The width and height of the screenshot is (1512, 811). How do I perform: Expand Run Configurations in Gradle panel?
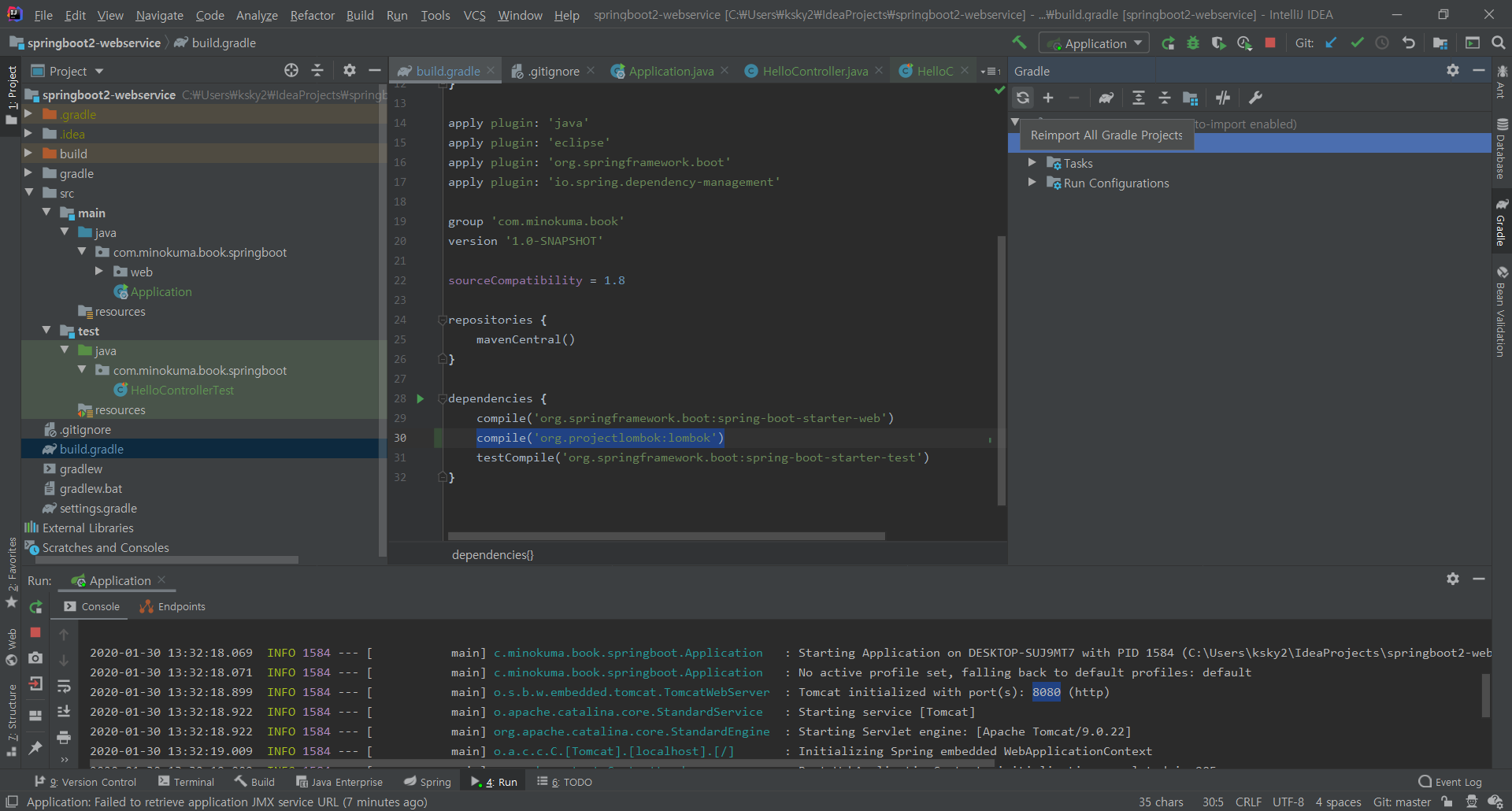tap(1032, 182)
